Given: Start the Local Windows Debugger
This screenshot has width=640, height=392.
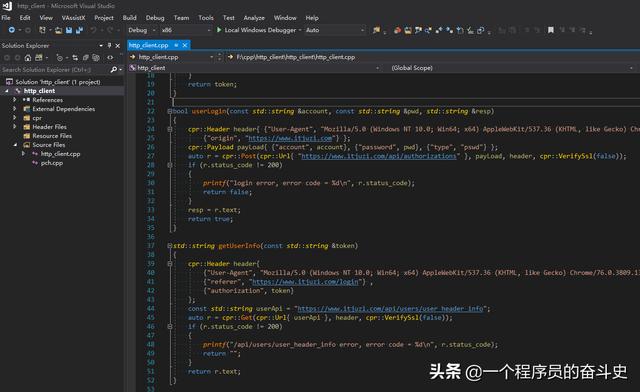Looking at the screenshot, I should pyautogui.click(x=256, y=30).
